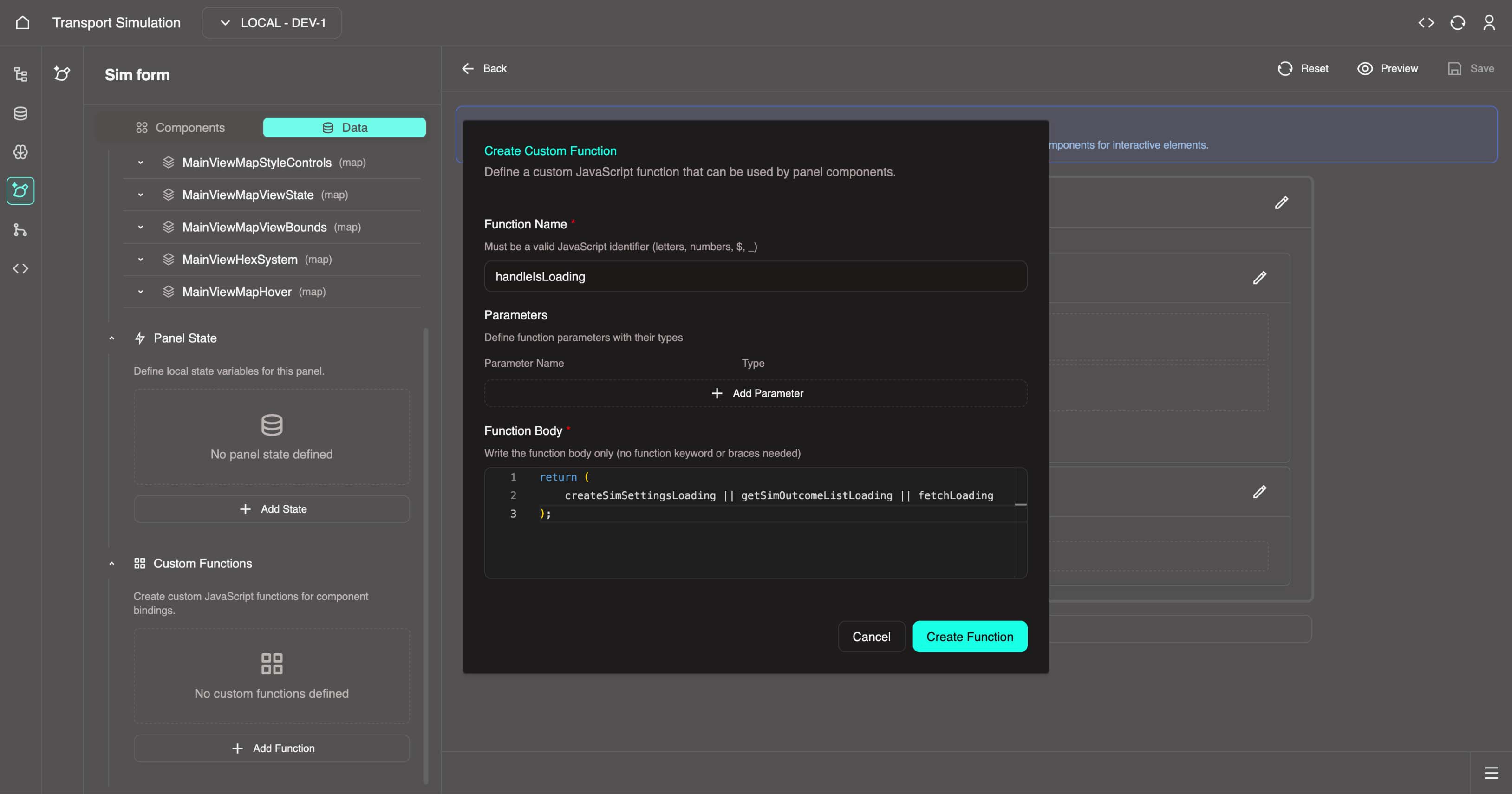Viewport: 1512px width, 794px height.
Task: Go to the home icon
Action: coord(22,23)
